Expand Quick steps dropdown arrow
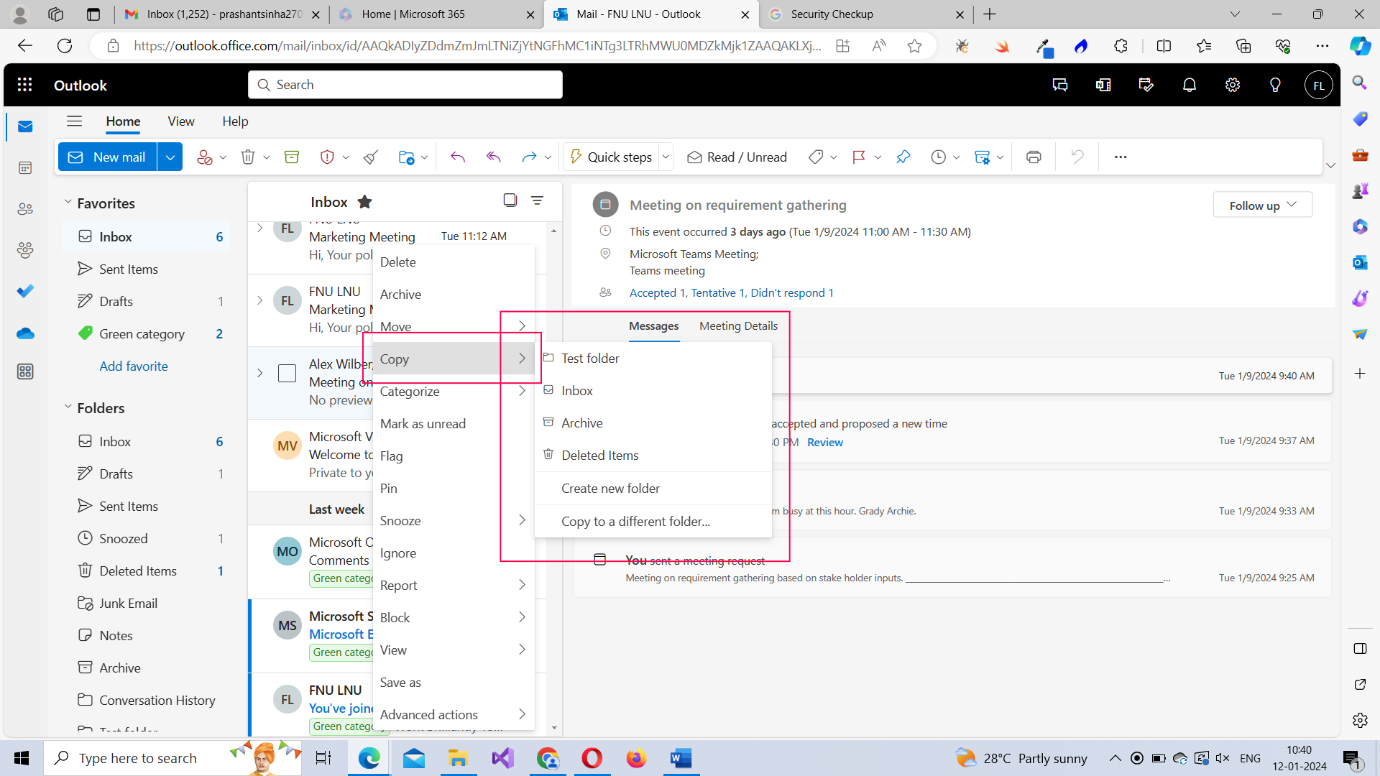The height and width of the screenshot is (776, 1380). click(666, 157)
